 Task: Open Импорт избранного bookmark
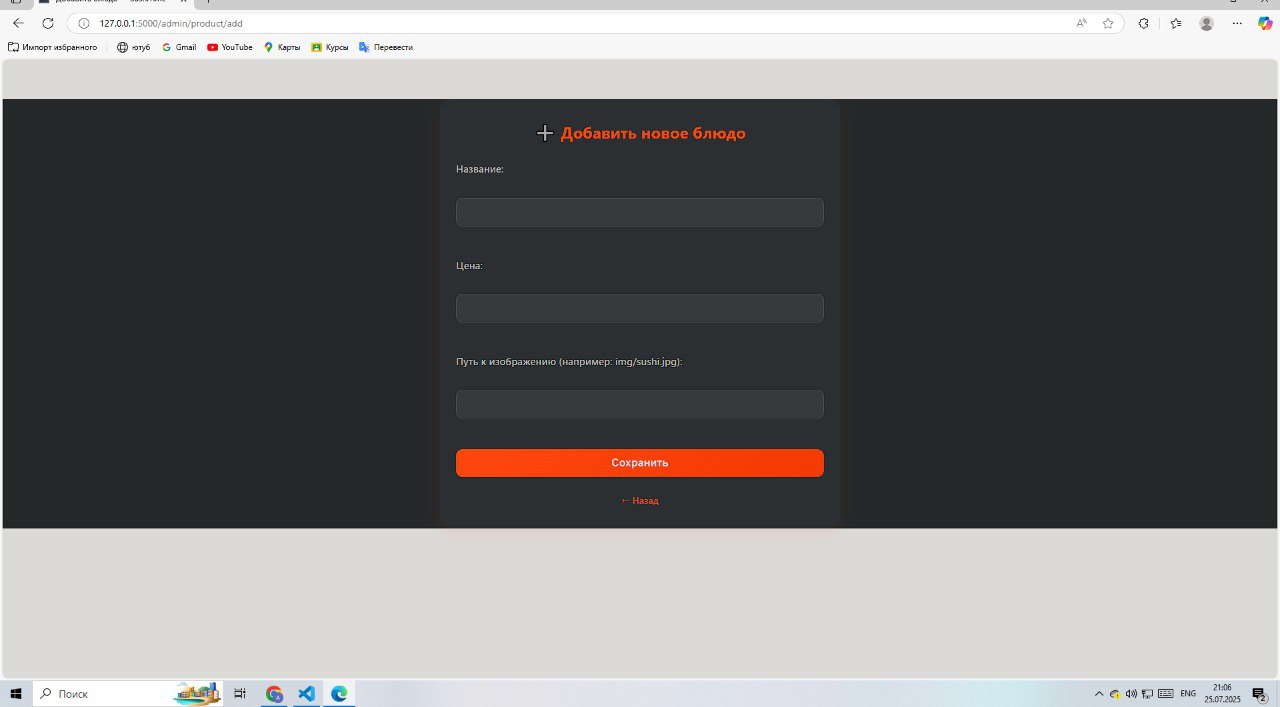(x=52, y=47)
